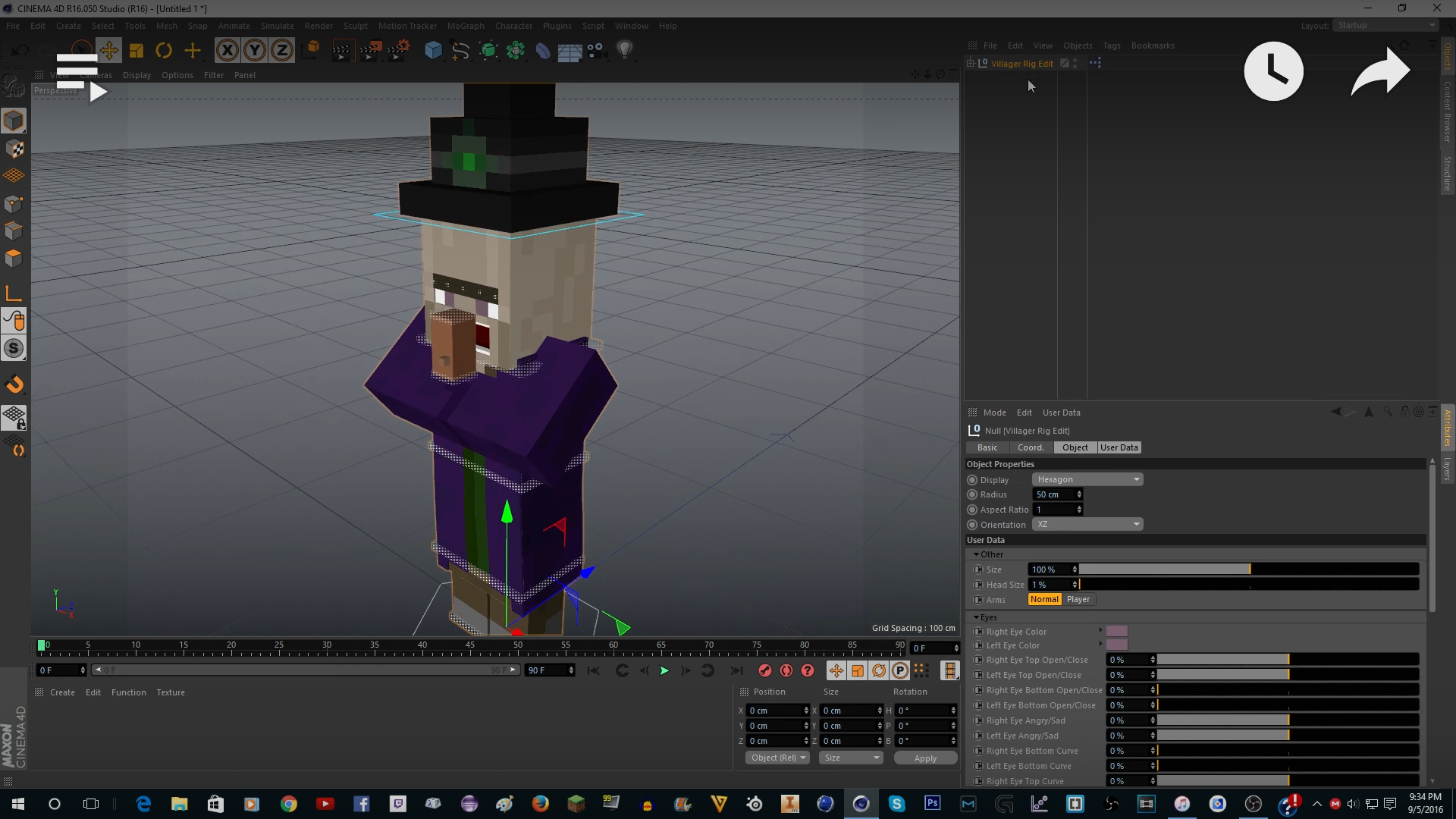Viewport: 1456px width, 819px height.
Task: Add a Floor environment object
Action: coord(570,51)
